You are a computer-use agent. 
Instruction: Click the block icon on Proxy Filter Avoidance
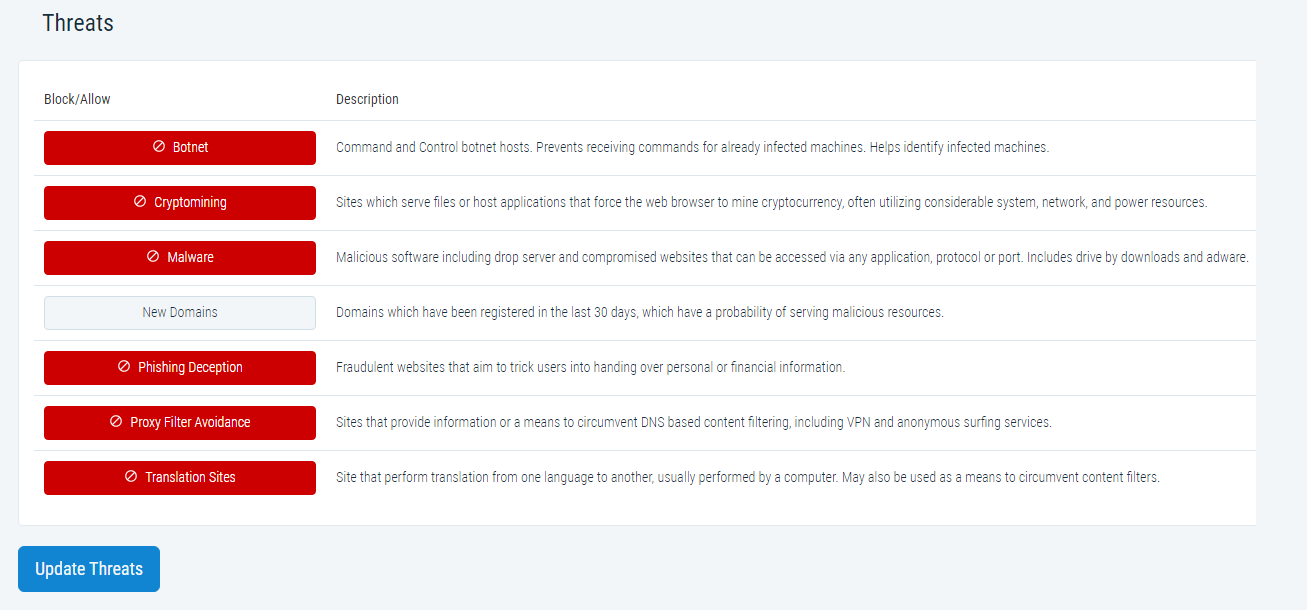[116, 422]
